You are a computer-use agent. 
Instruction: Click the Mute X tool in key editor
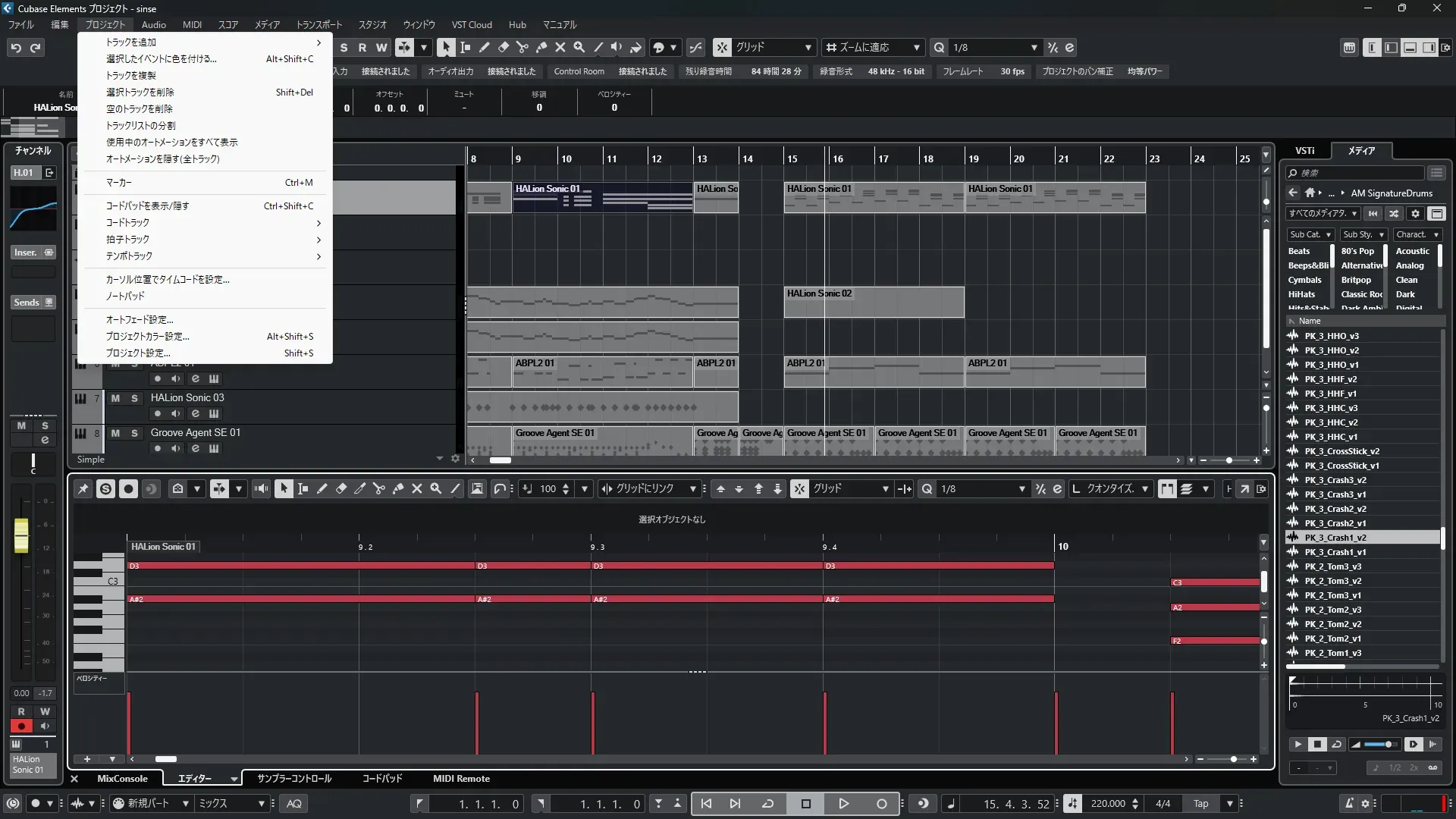[416, 489]
